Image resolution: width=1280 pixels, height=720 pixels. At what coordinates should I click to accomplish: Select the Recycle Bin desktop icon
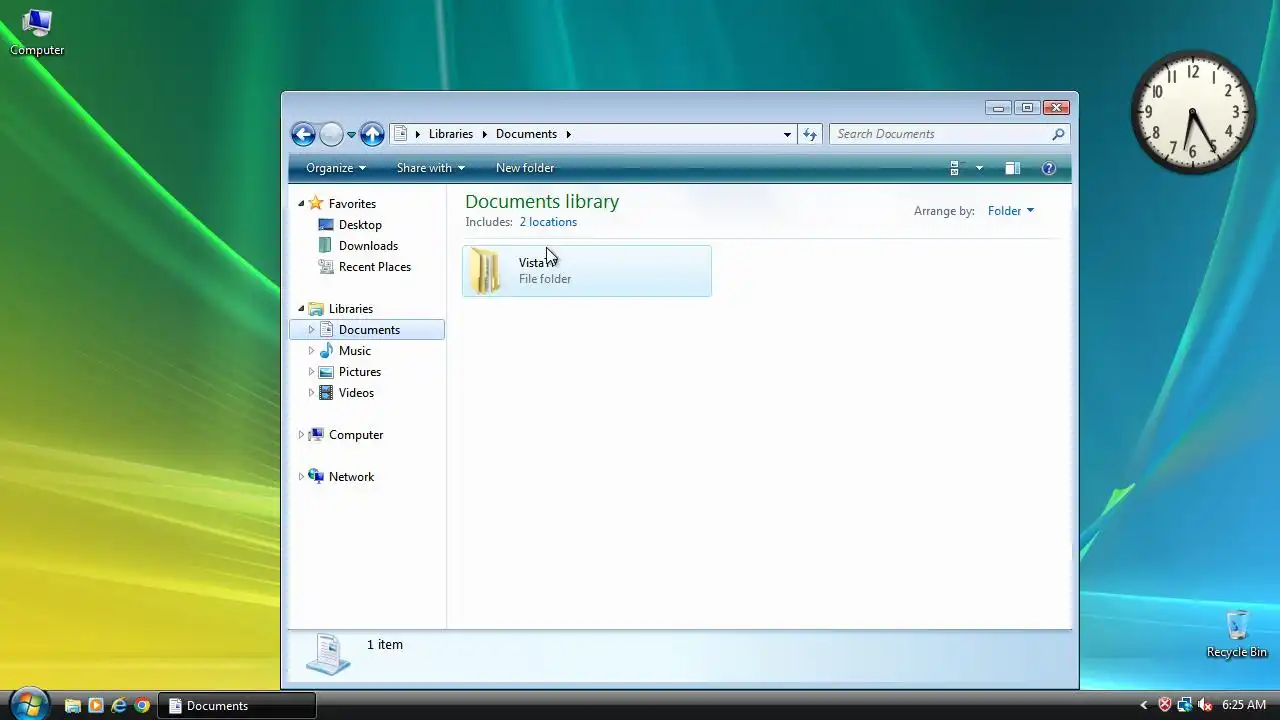click(x=1237, y=634)
